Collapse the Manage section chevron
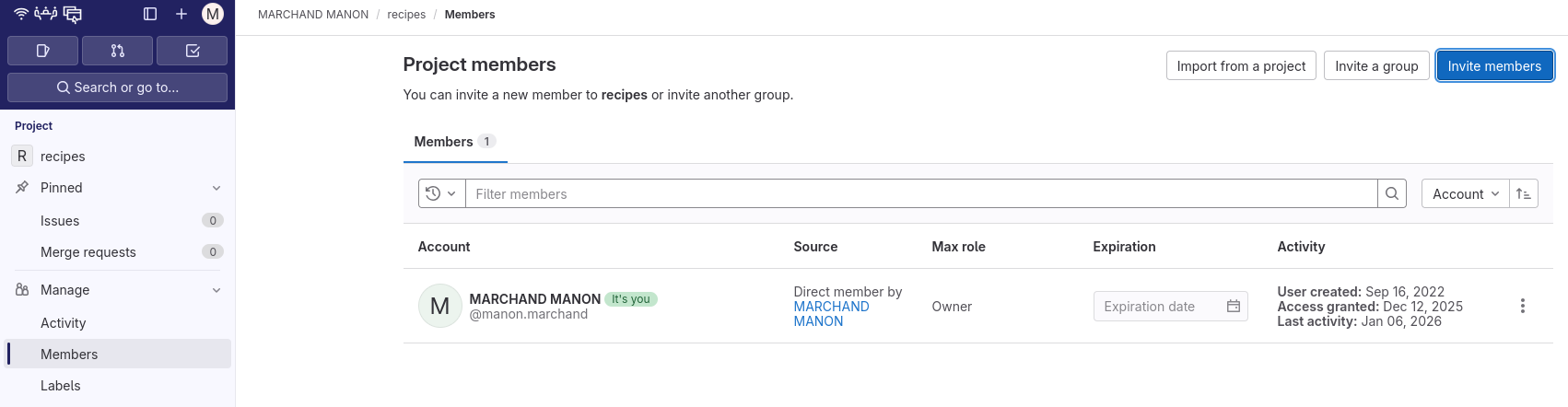This screenshot has height=407, width=1568. click(216, 290)
